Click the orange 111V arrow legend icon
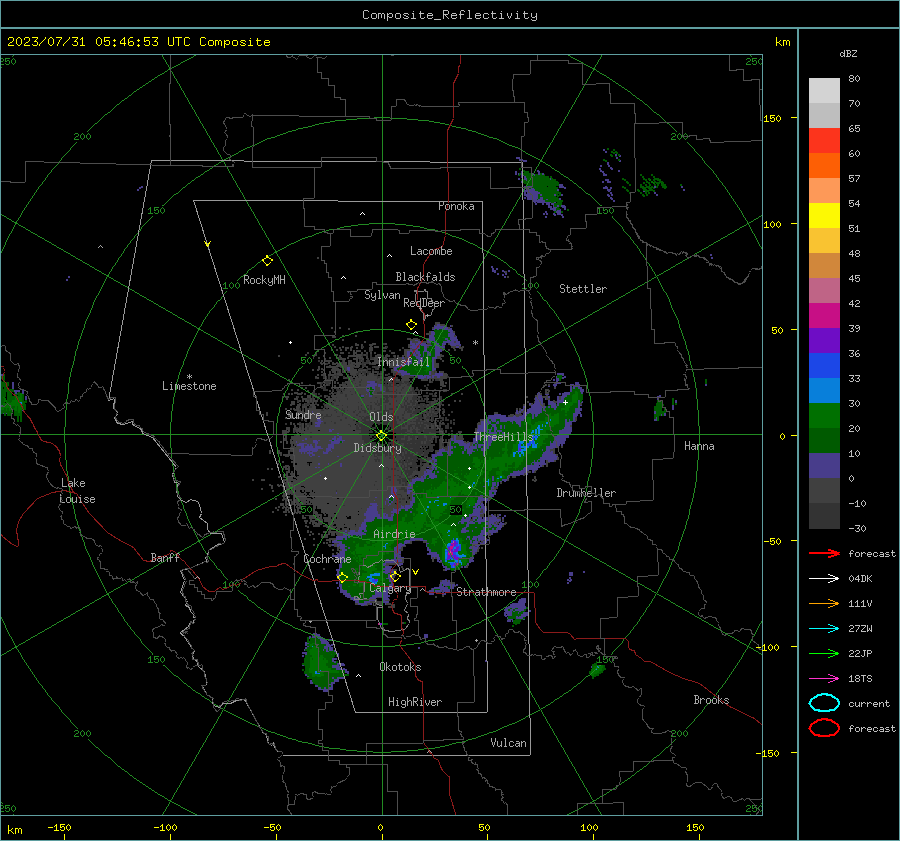 click(x=824, y=603)
